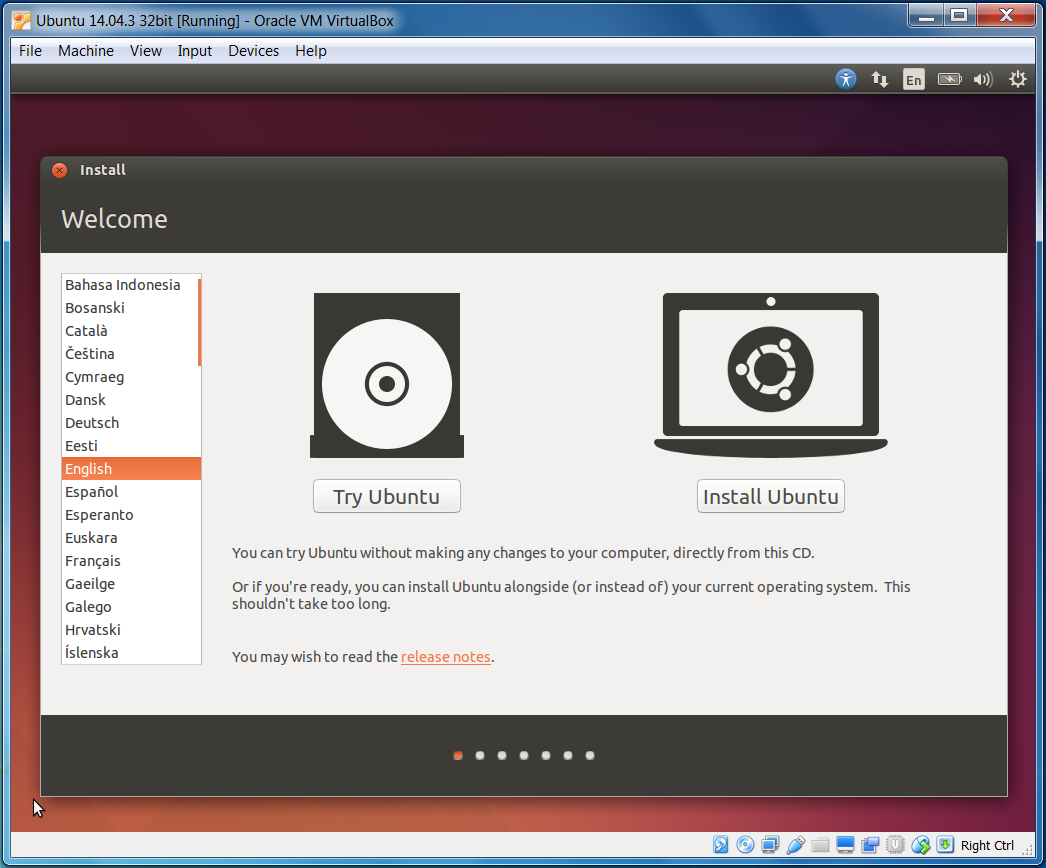Open the universal access menu in Ubuntu panel
Image resolution: width=1046 pixels, height=868 pixels.
pyautogui.click(x=845, y=78)
